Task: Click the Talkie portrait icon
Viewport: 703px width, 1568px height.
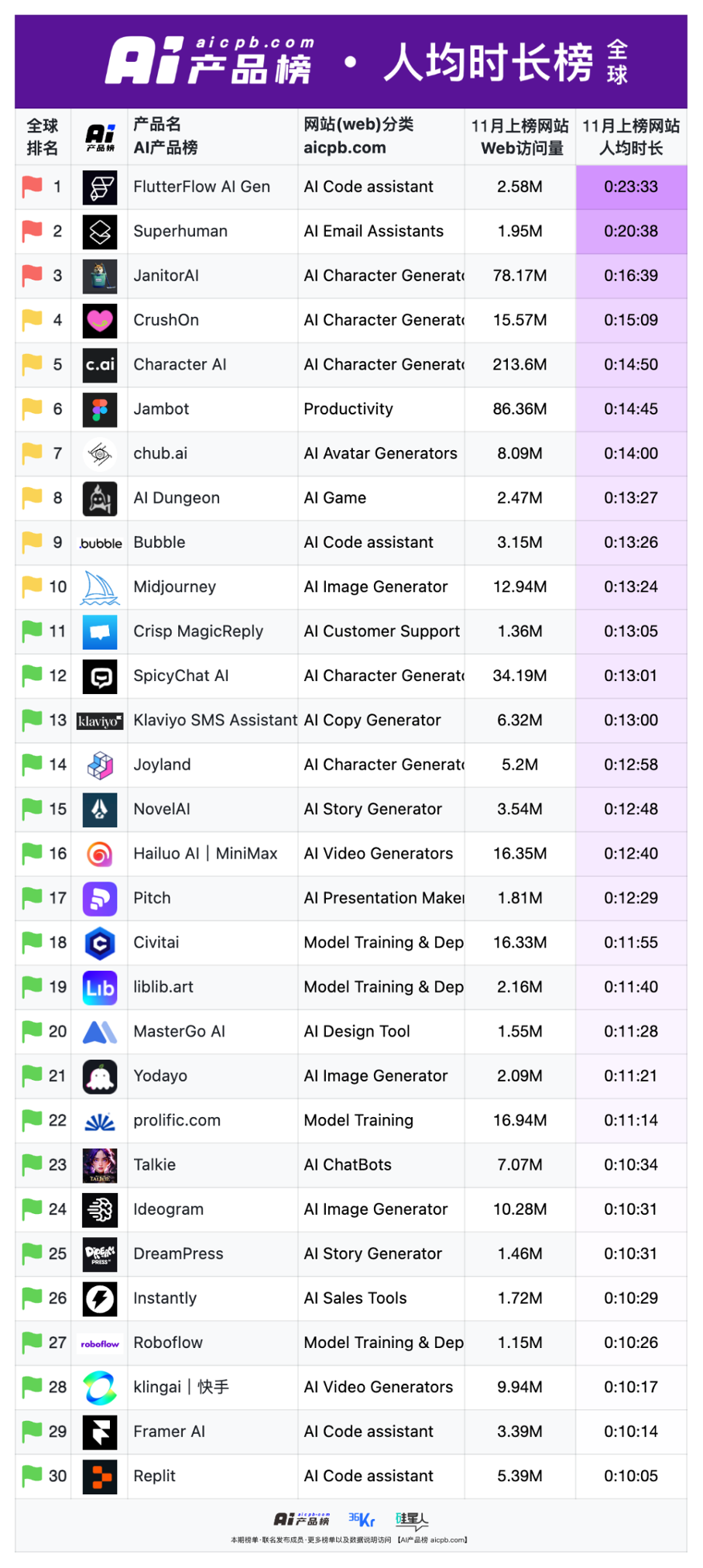Action: coord(100,1166)
